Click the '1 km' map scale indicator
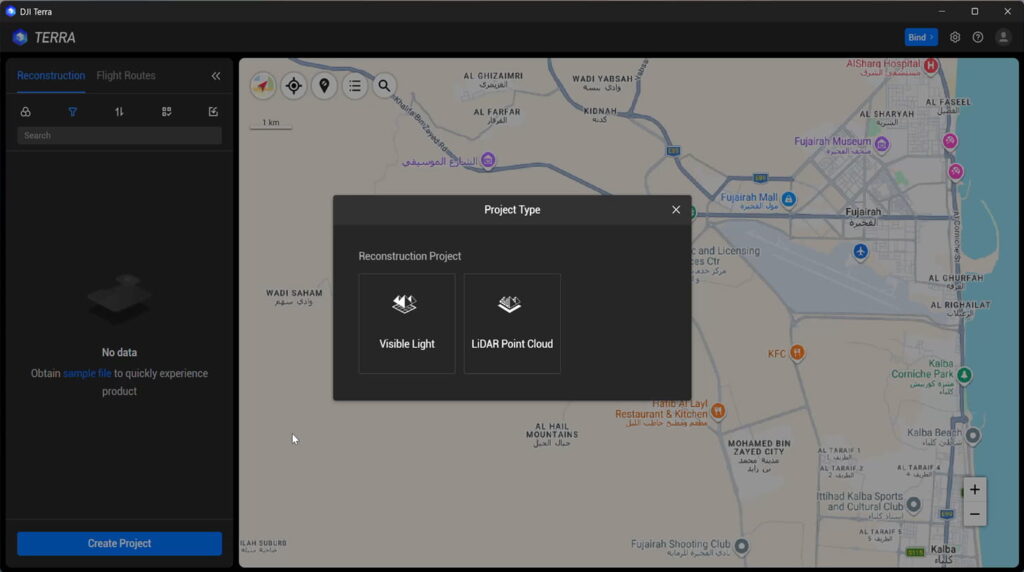The image size is (1024, 572). click(x=270, y=123)
